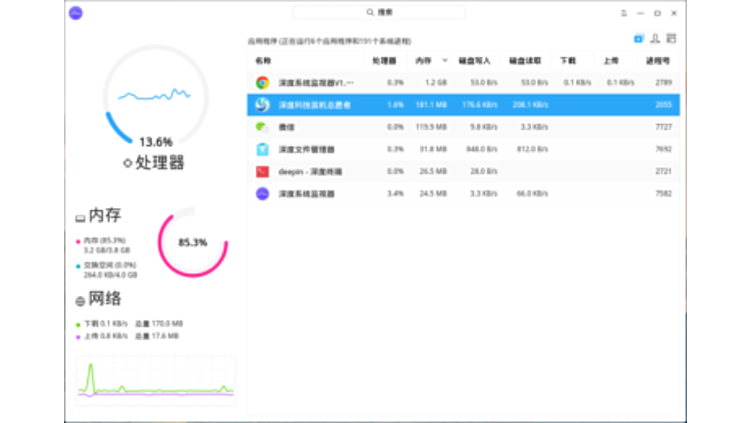752x423 pixels.
Task: Show application processes with the blue filter icon
Action: click(x=638, y=38)
